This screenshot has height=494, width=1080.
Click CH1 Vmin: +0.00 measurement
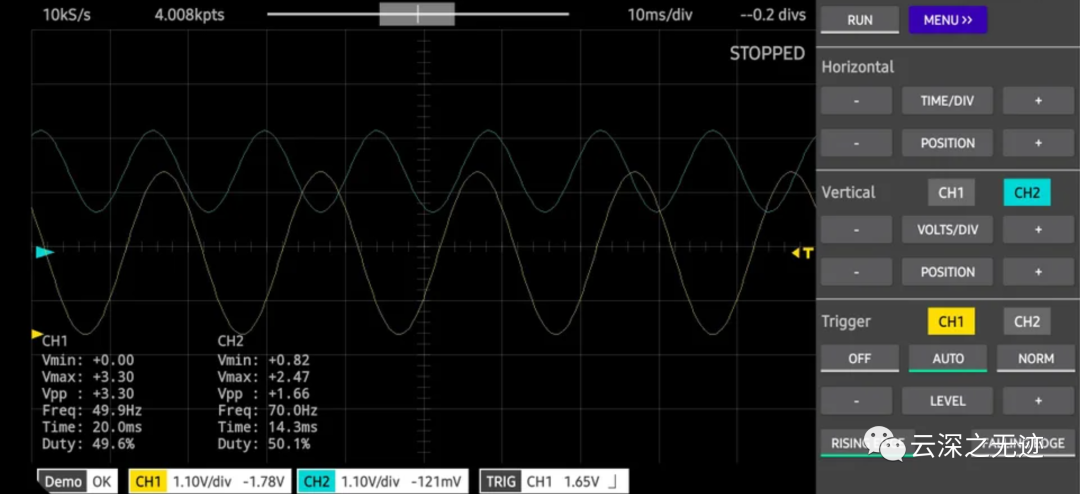click(88, 360)
